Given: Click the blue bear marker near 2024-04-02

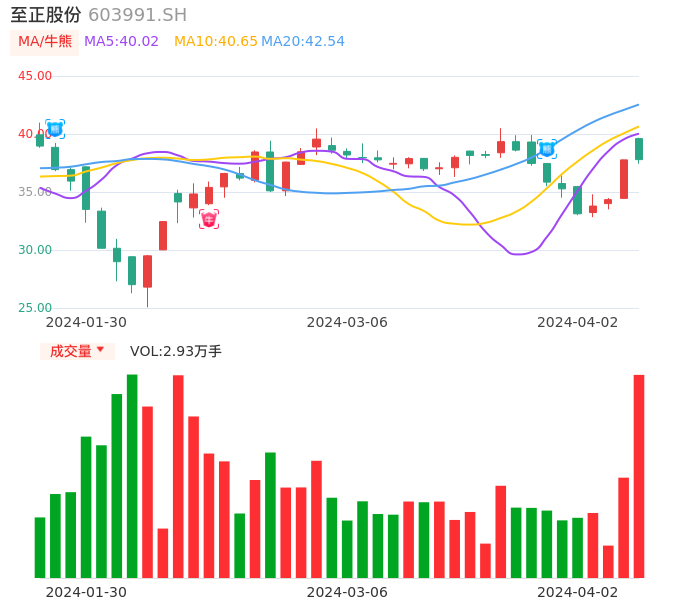Looking at the screenshot, I should [546, 149].
